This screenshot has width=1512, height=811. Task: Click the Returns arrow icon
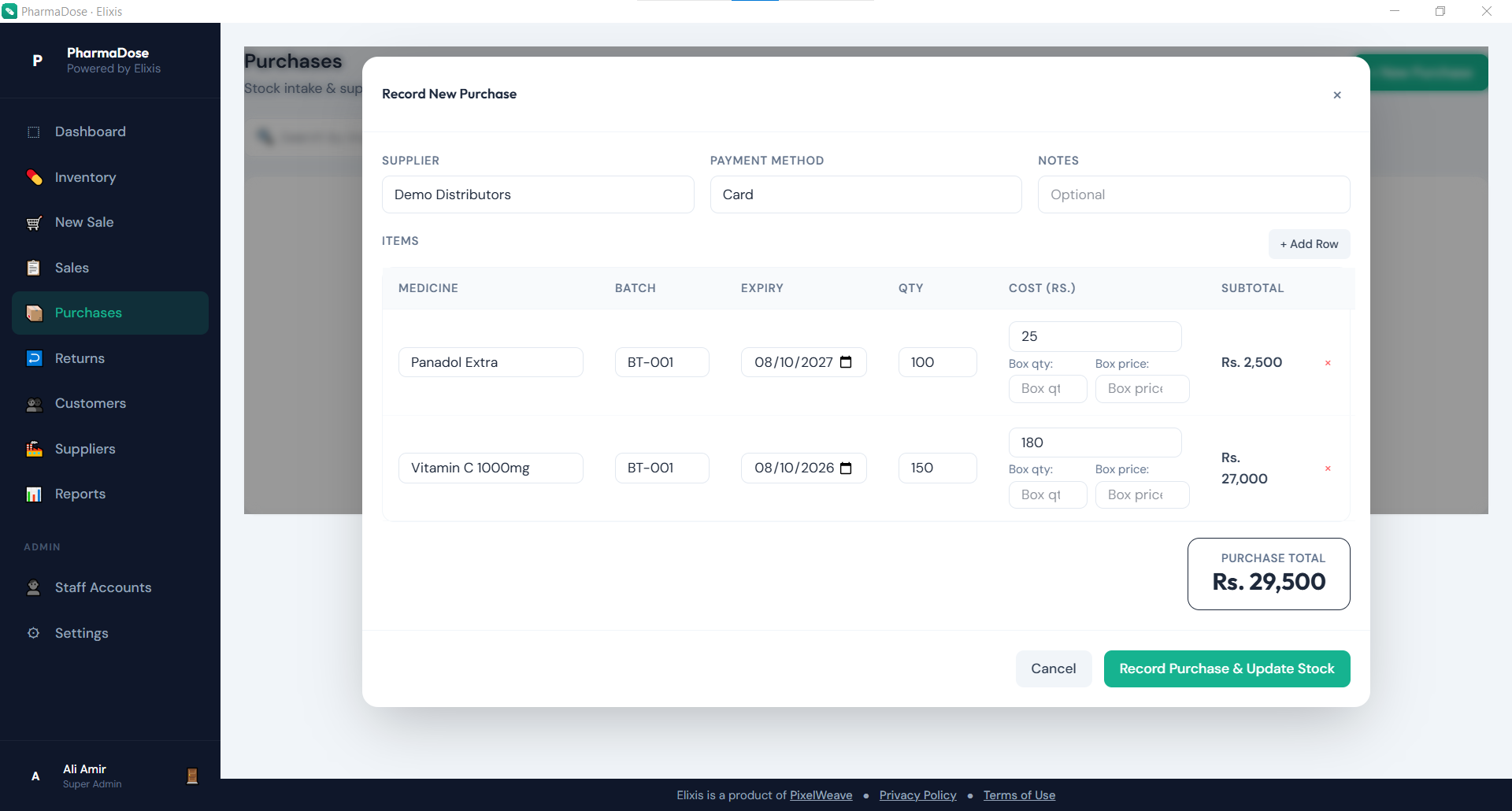pyautogui.click(x=34, y=358)
